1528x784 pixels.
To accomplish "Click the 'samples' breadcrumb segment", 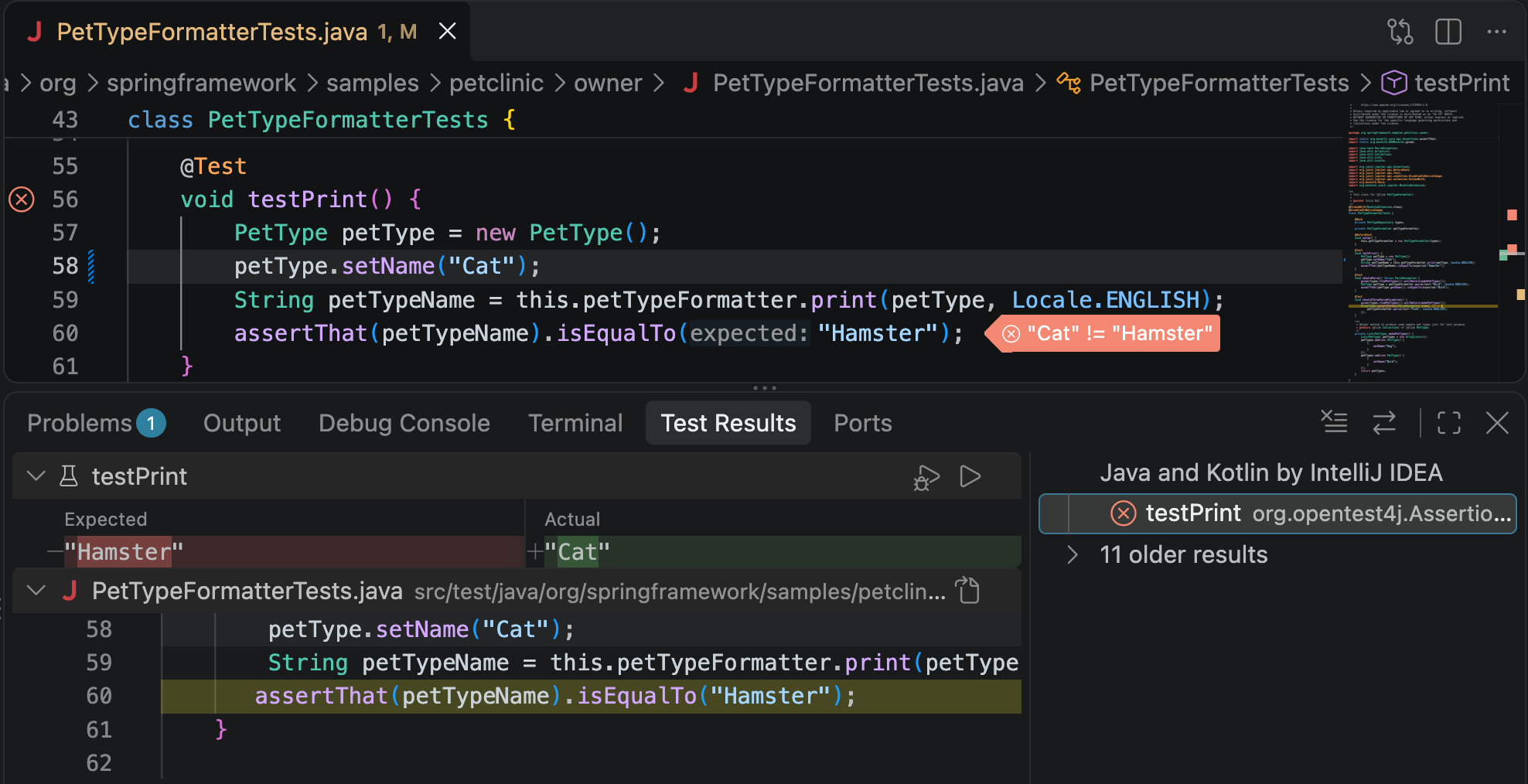I will point(373,83).
